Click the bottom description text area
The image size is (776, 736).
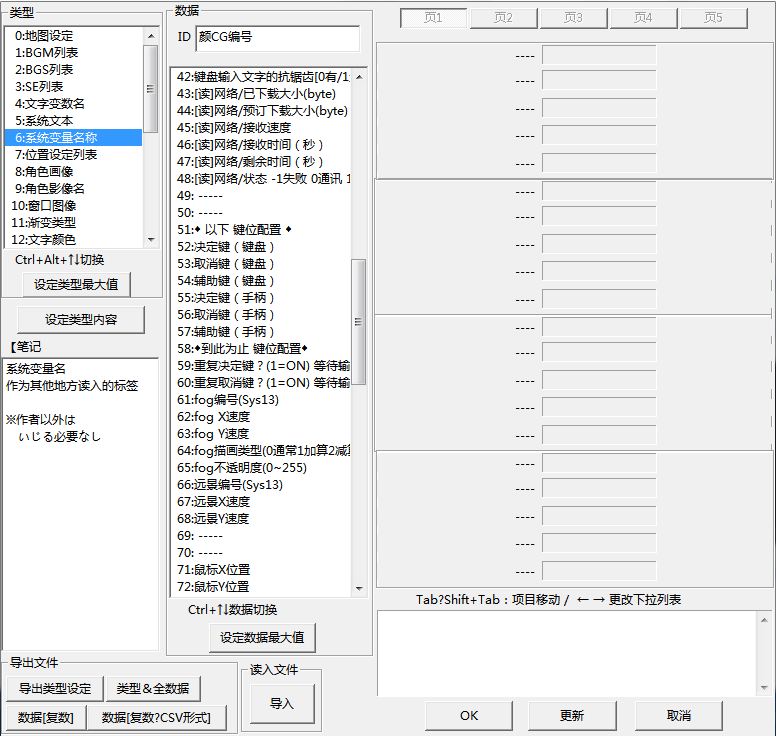pos(567,653)
